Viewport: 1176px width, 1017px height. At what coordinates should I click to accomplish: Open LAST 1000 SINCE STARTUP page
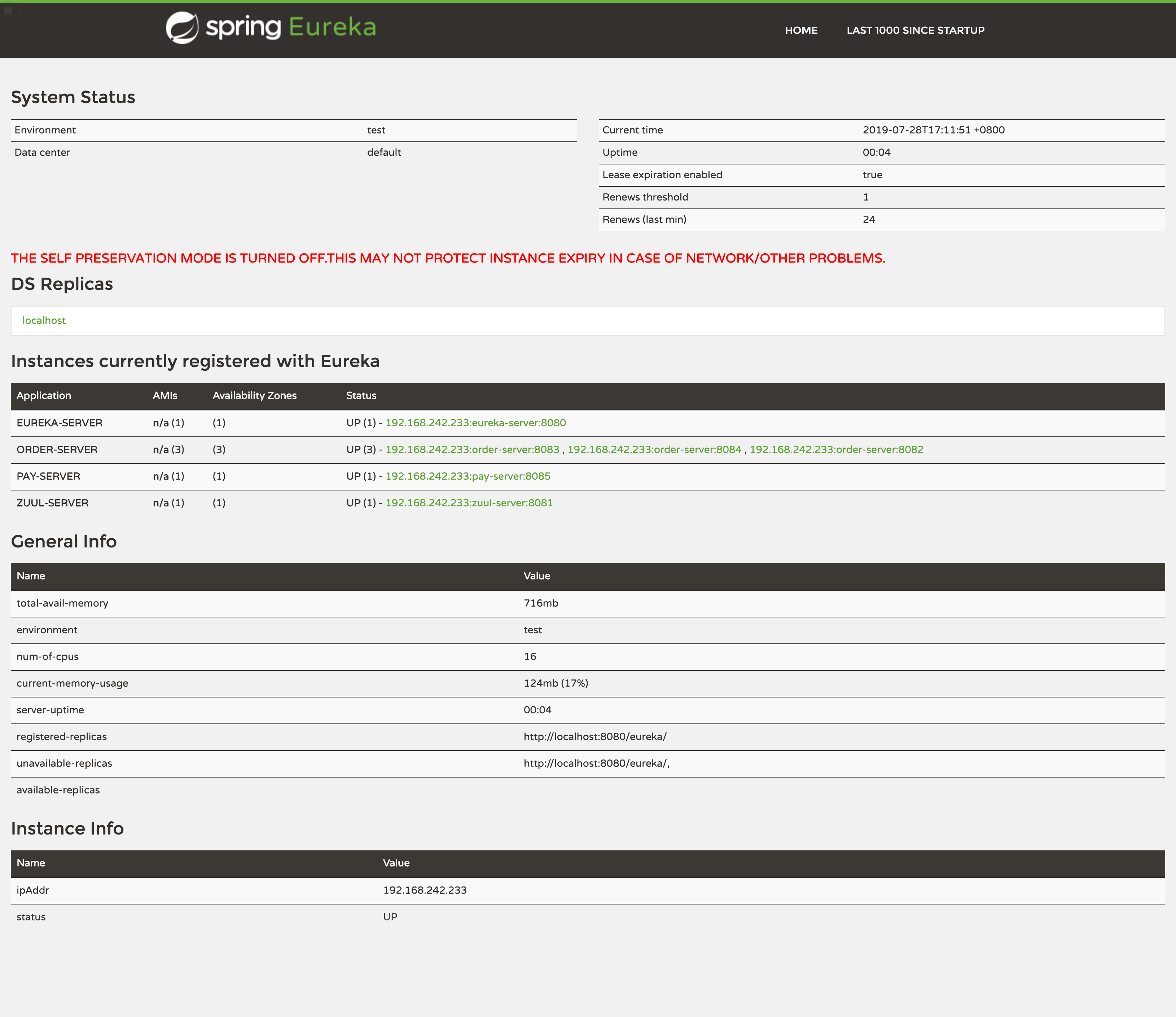click(x=915, y=31)
